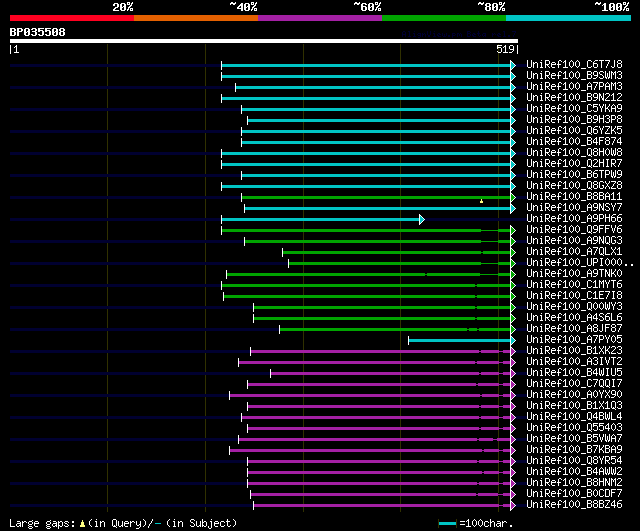Select UniRef100_B9H3P8 entry

pos(574,120)
